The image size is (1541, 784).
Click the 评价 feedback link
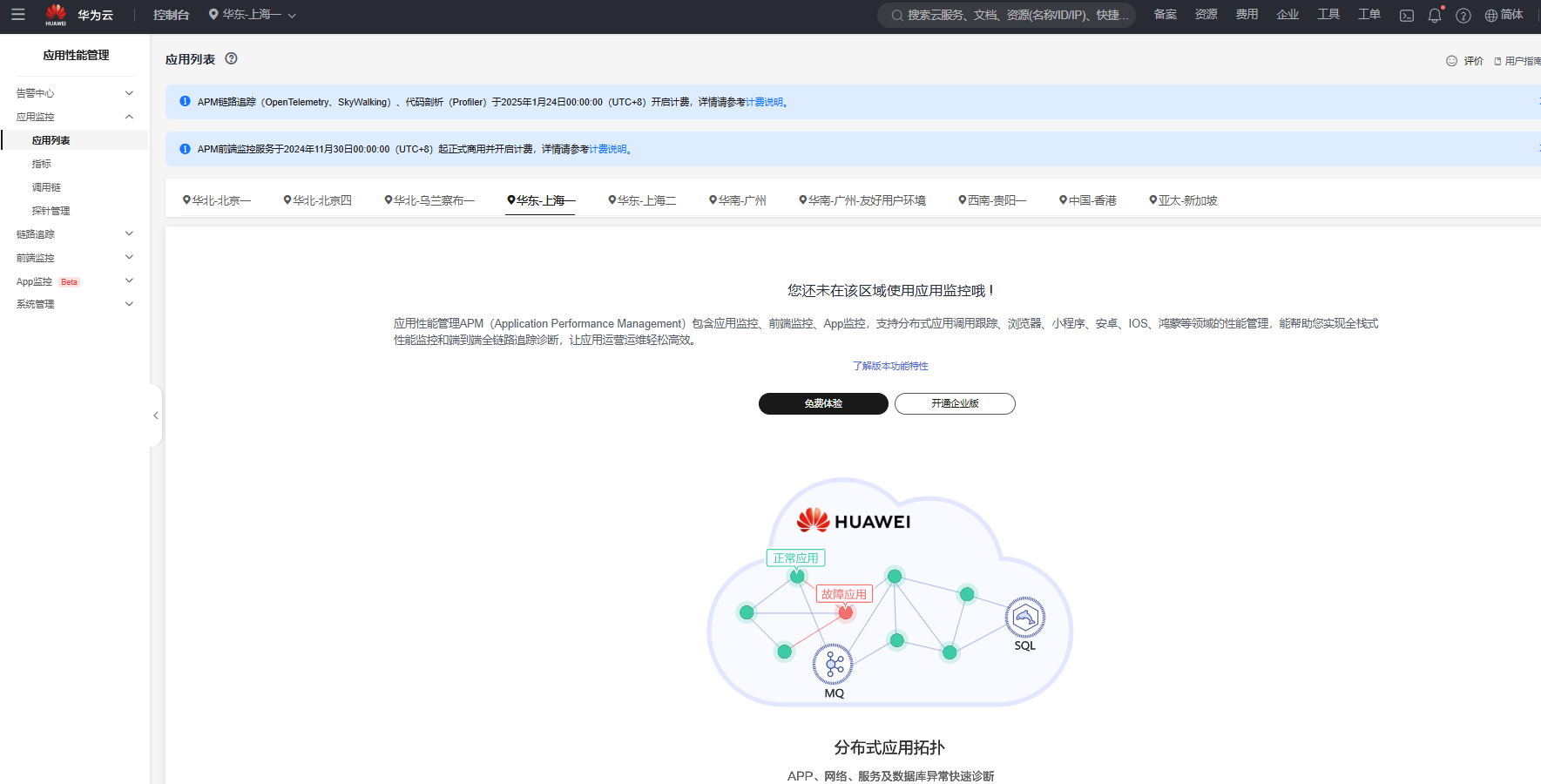click(1474, 61)
